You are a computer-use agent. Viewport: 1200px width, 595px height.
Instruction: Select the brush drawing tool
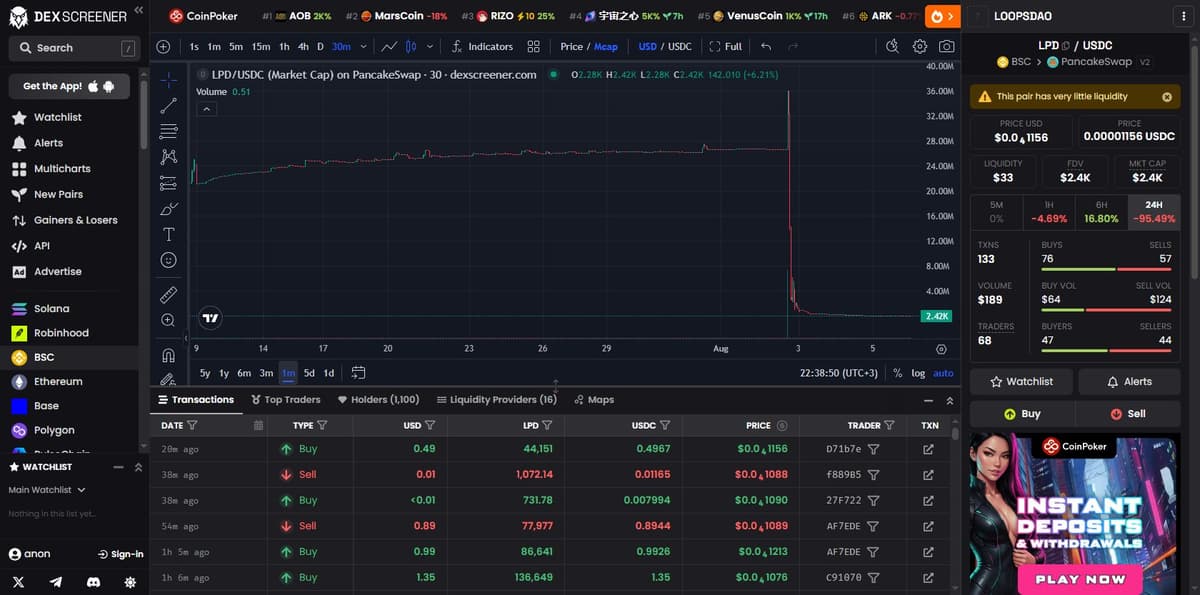(x=169, y=209)
